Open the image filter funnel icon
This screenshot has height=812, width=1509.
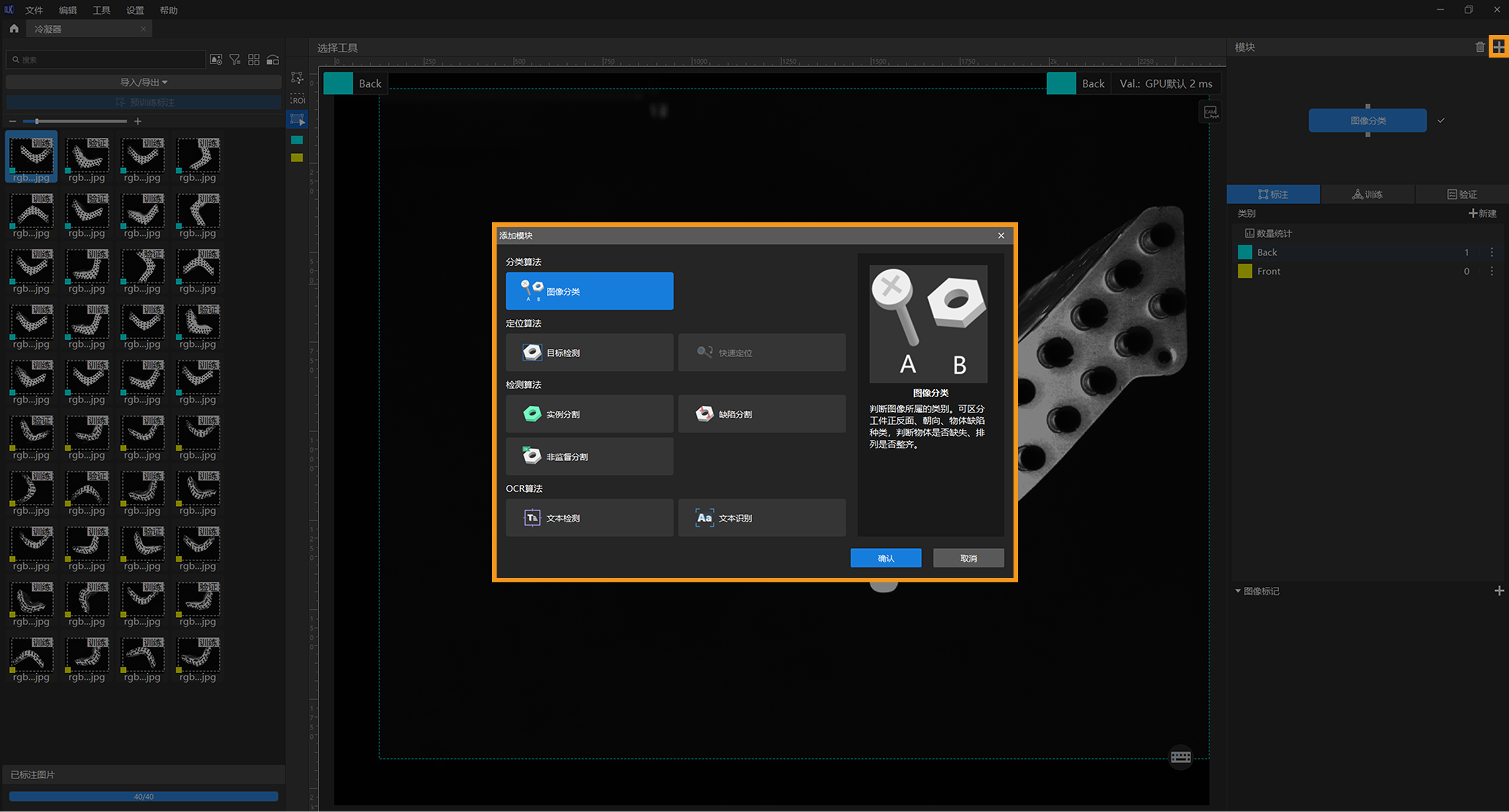coord(235,60)
